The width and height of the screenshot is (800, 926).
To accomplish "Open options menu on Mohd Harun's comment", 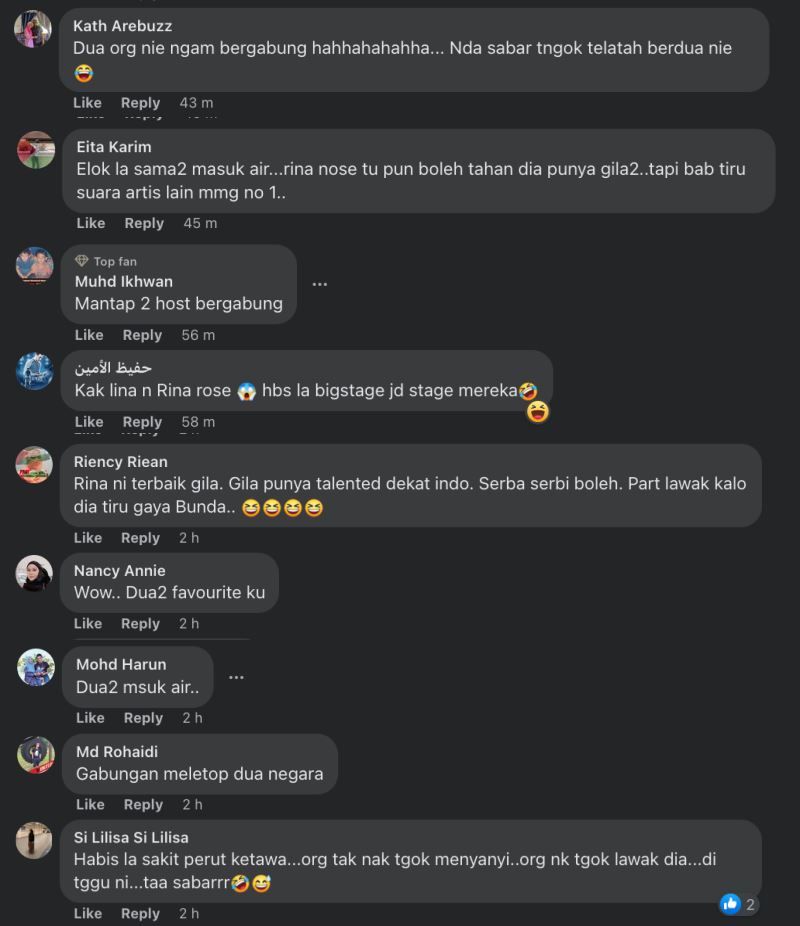I will click(236, 676).
